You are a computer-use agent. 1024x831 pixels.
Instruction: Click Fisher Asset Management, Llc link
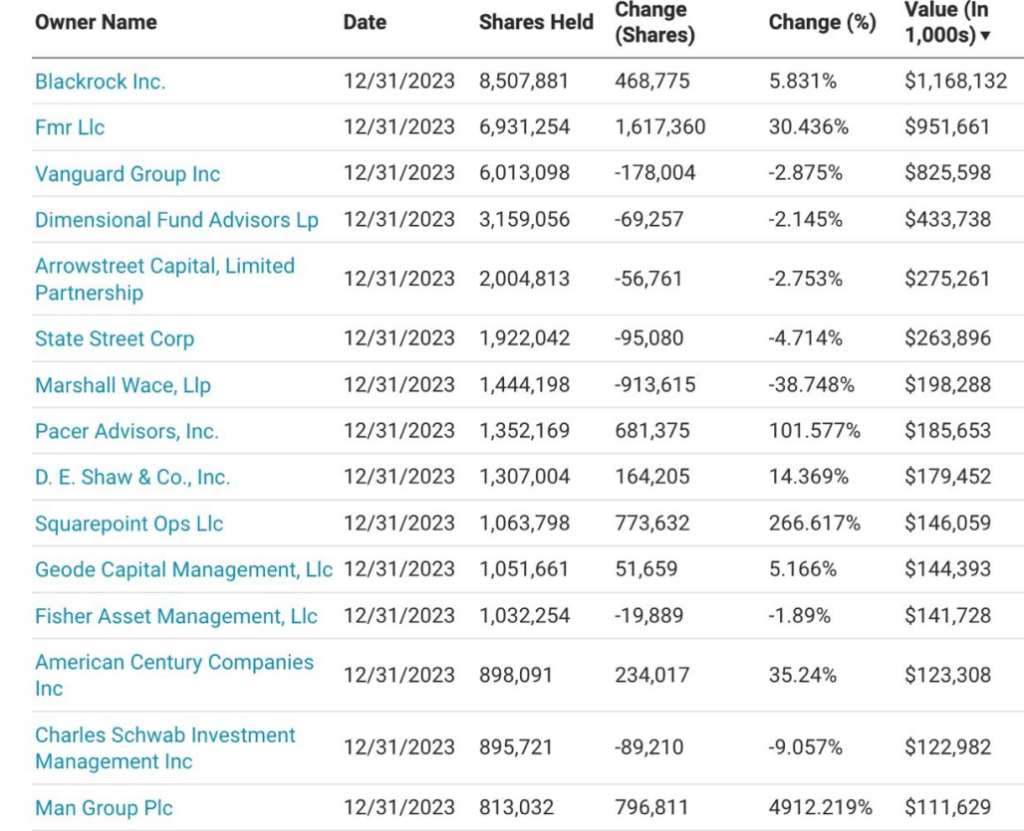click(x=176, y=616)
